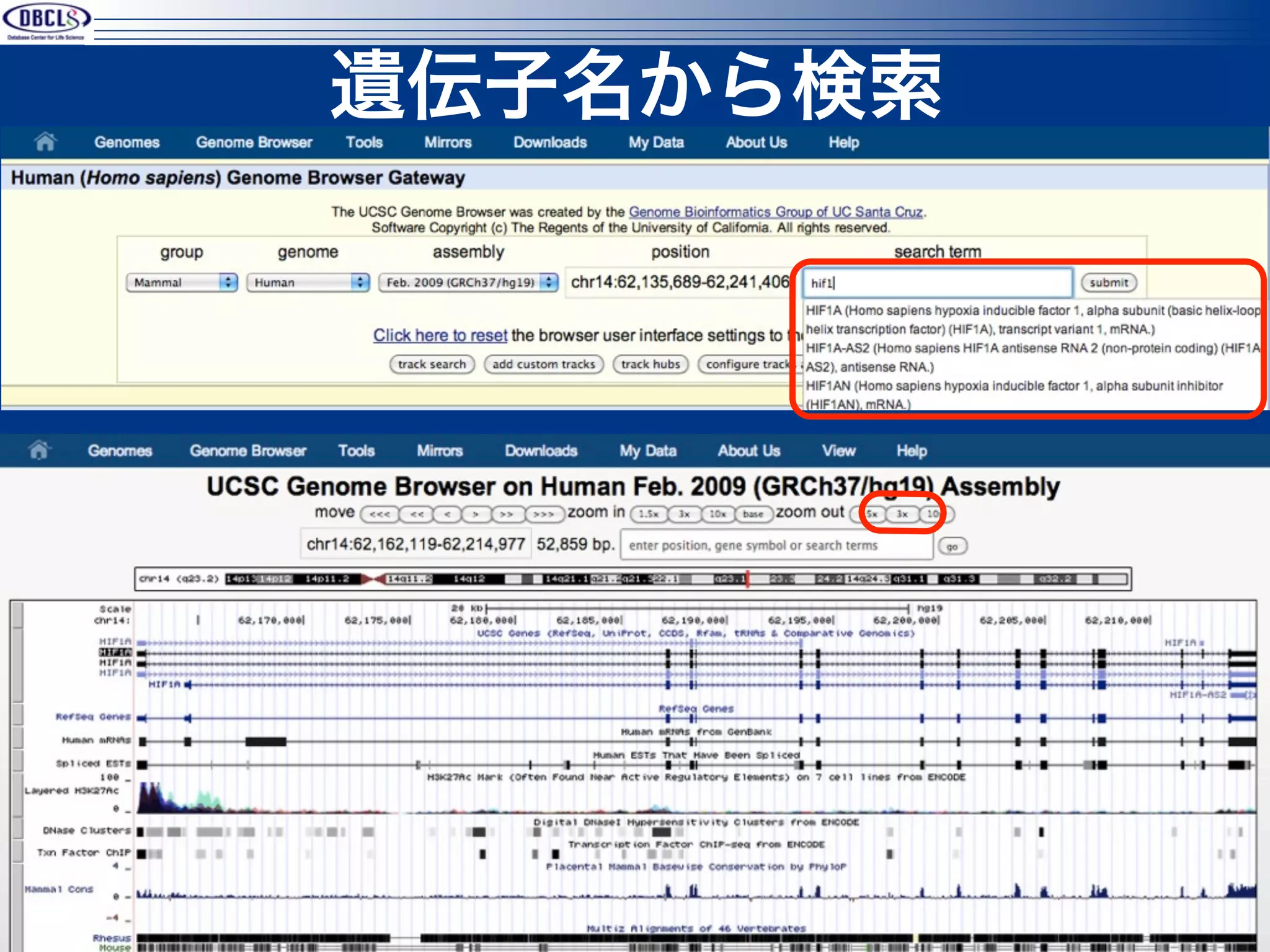Open Help menu in the upper gateway bar
Image resolution: width=1270 pixels, height=952 pixels.
[x=844, y=143]
